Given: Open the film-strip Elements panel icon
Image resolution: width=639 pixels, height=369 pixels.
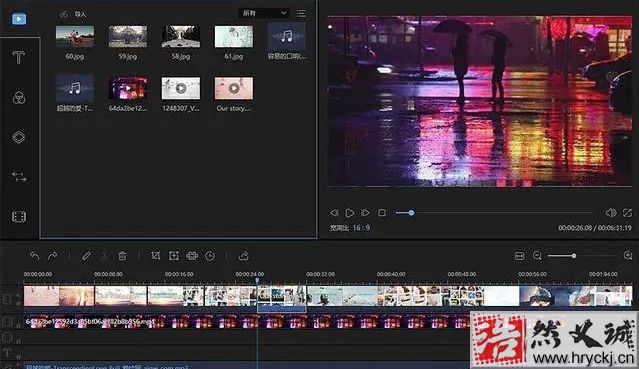Looking at the screenshot, I should 19,217.
